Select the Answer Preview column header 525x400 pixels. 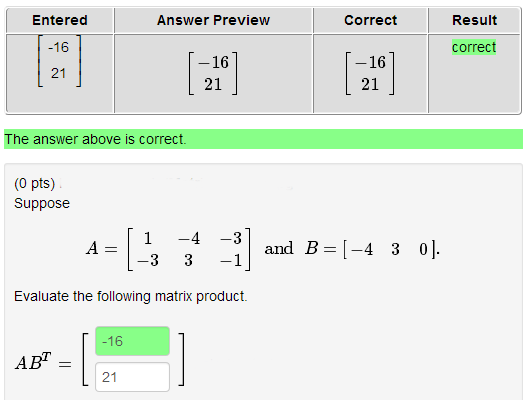click(214, 20)
